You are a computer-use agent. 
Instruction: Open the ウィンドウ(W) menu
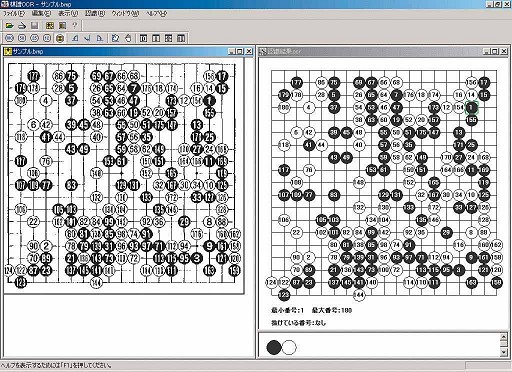click(x=125, y=14)
